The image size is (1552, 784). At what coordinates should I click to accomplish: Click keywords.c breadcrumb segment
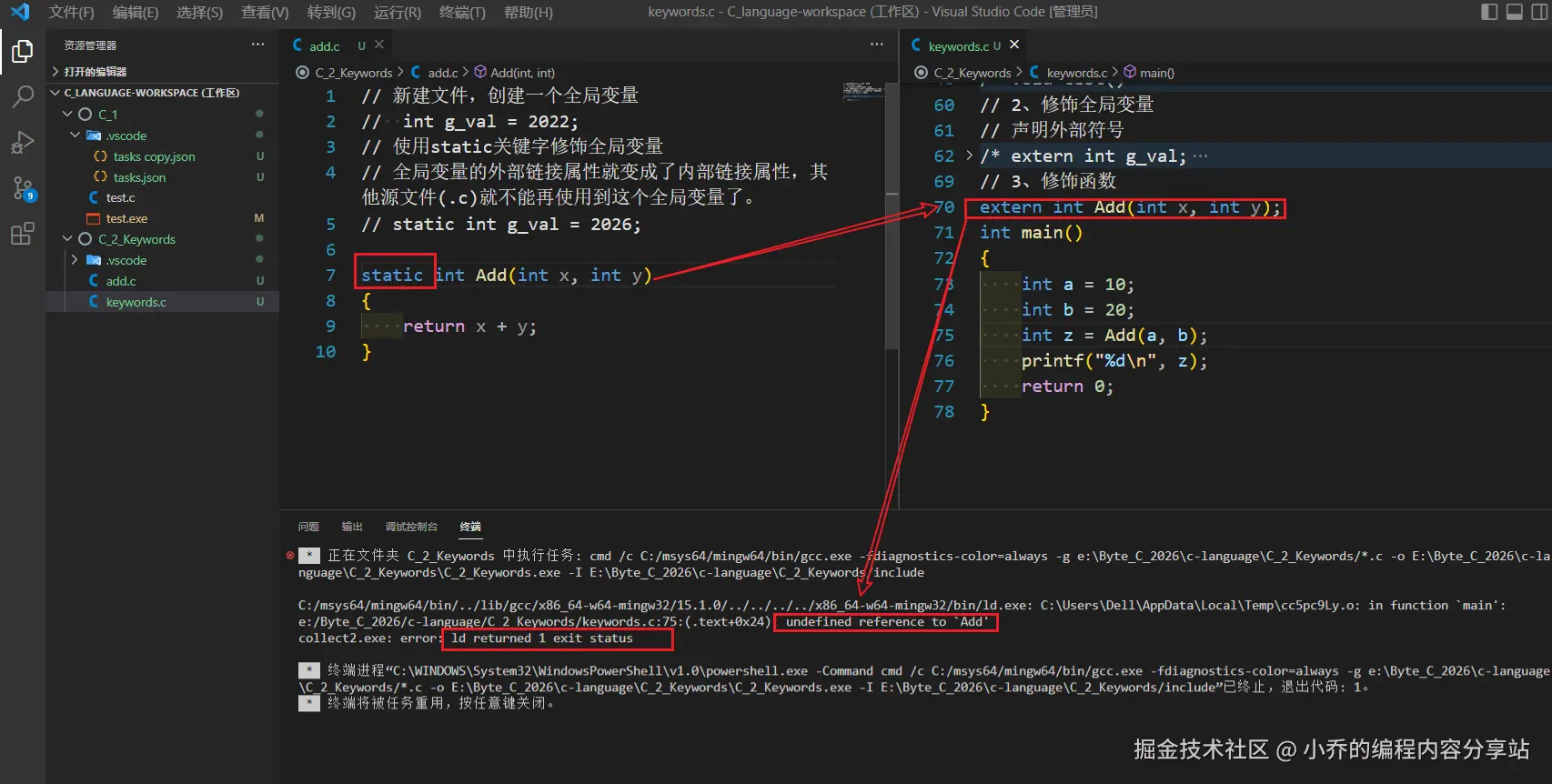pos(1077,73)
